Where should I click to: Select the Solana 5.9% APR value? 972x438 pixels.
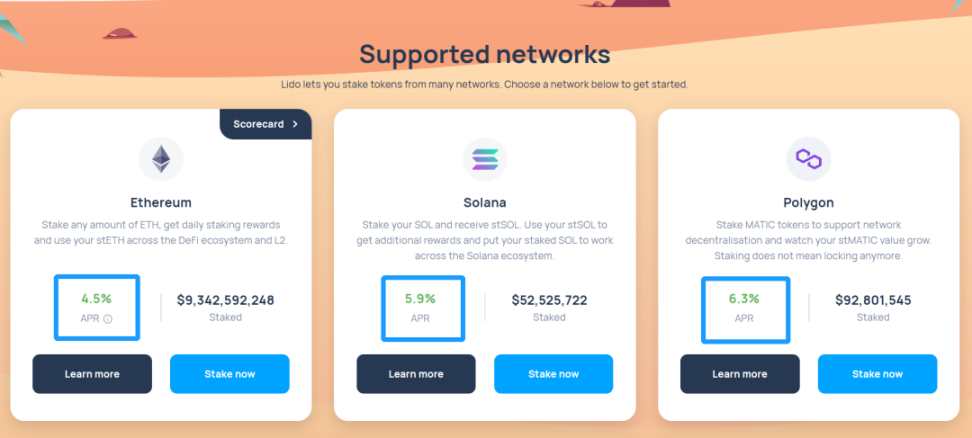[x=420, y=298]
